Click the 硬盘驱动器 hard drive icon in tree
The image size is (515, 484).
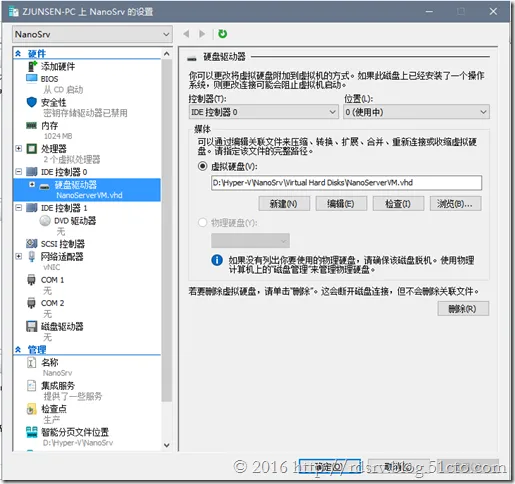45,186
